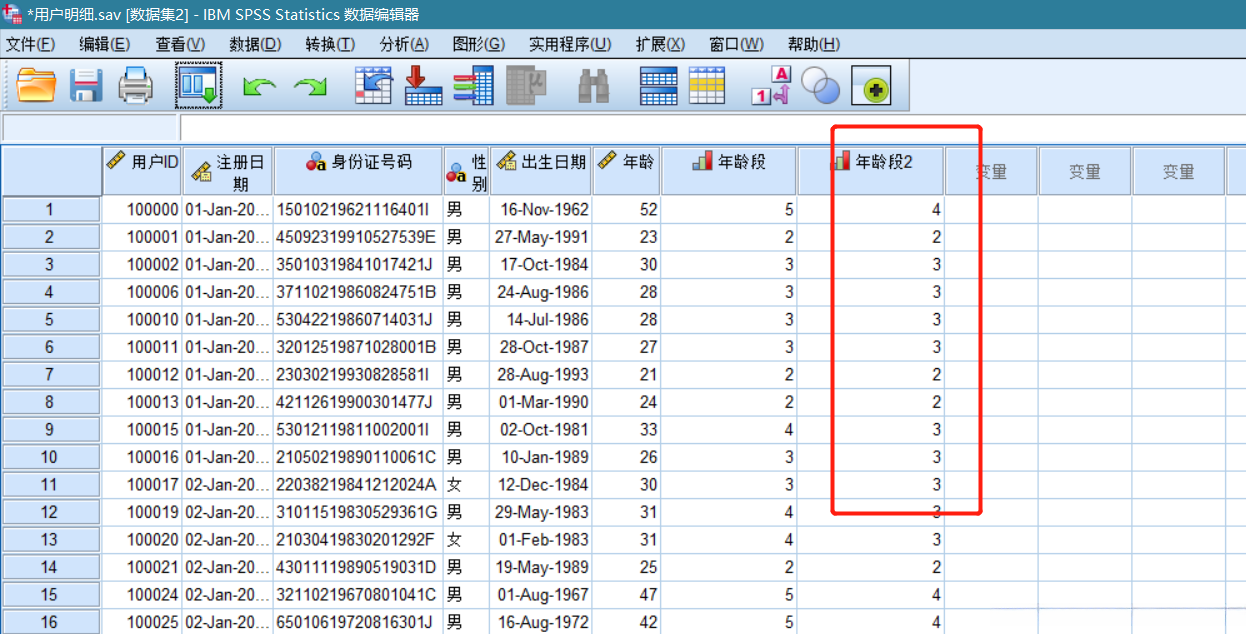Screen dimensions: 1246x634
Task: Select row header 5
Action: point(51,320)
